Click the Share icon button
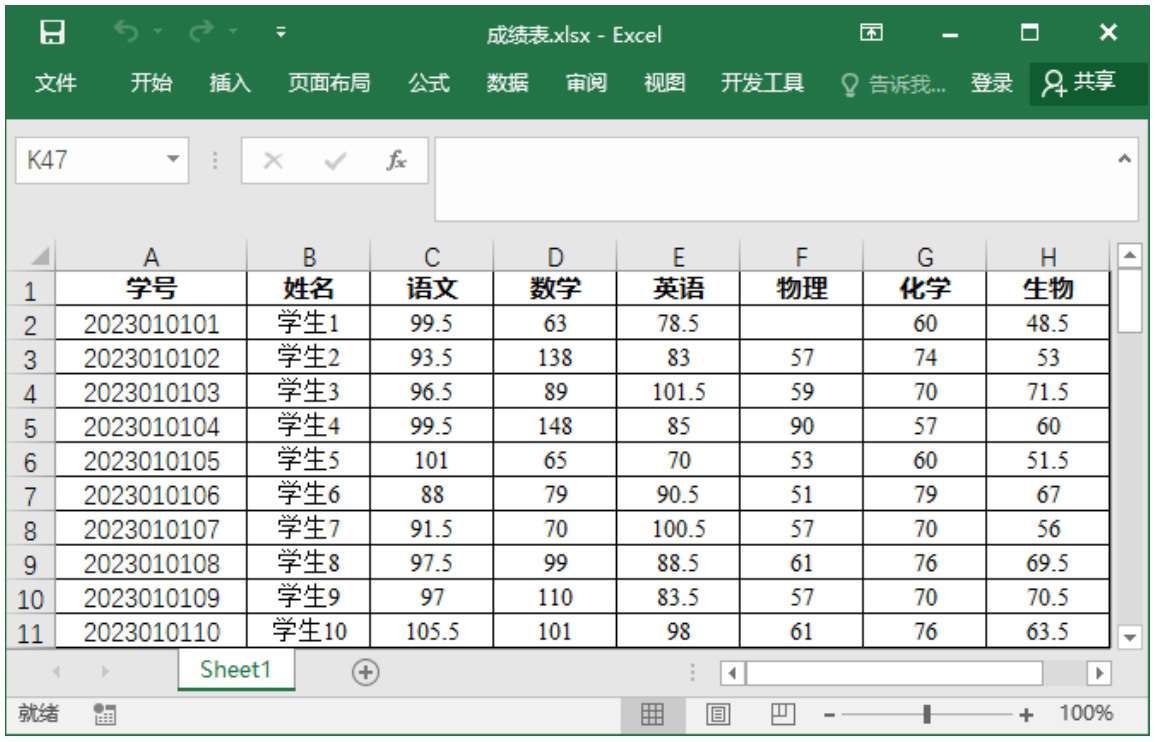Viewport: 1155px width, 742px height. (1088, 83)
